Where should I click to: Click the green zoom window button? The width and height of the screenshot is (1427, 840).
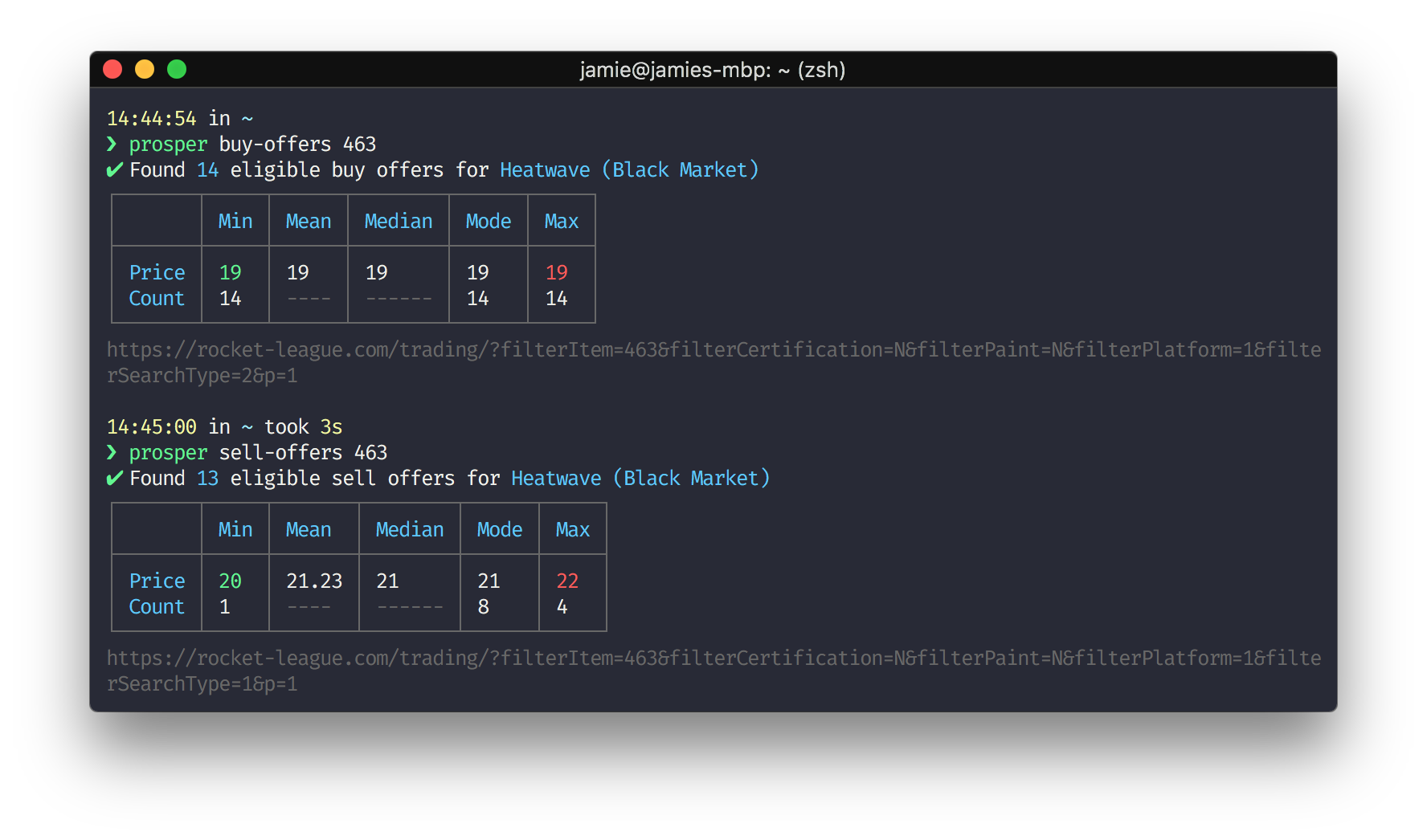177,70
